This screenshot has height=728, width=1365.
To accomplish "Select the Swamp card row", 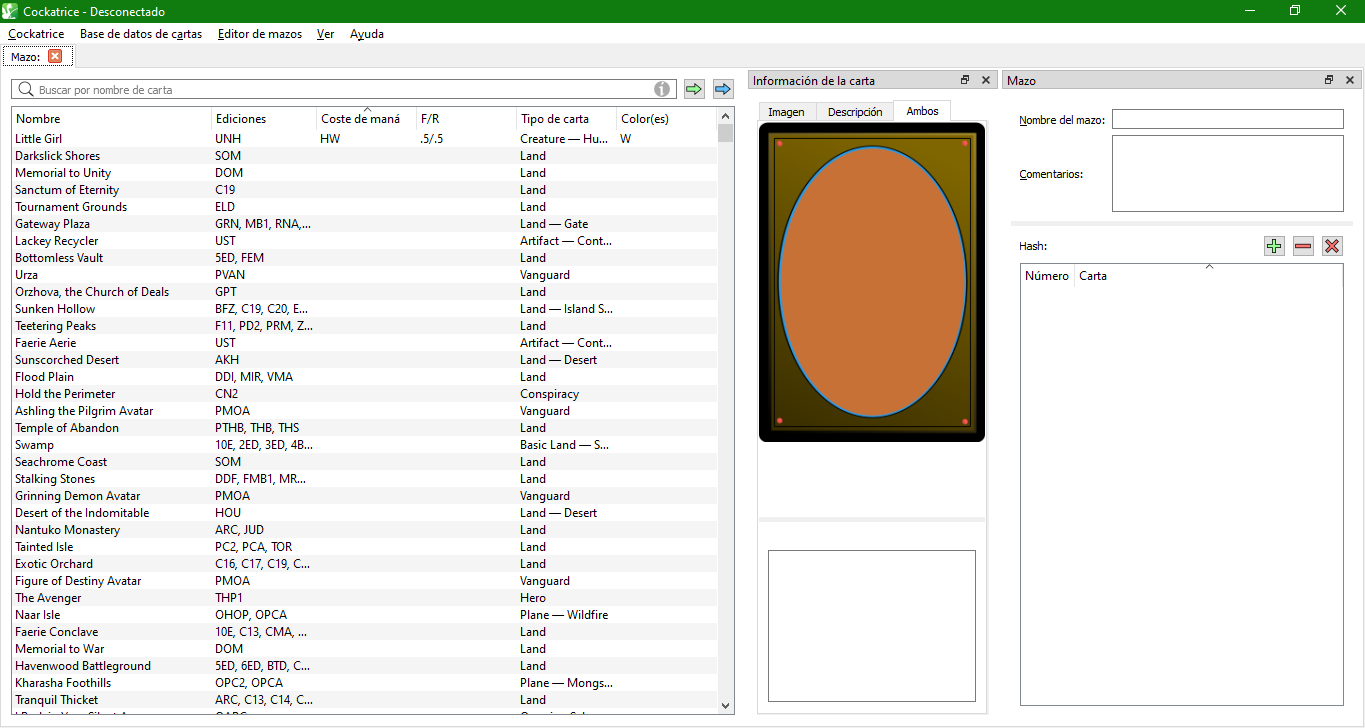I will 365,445.
